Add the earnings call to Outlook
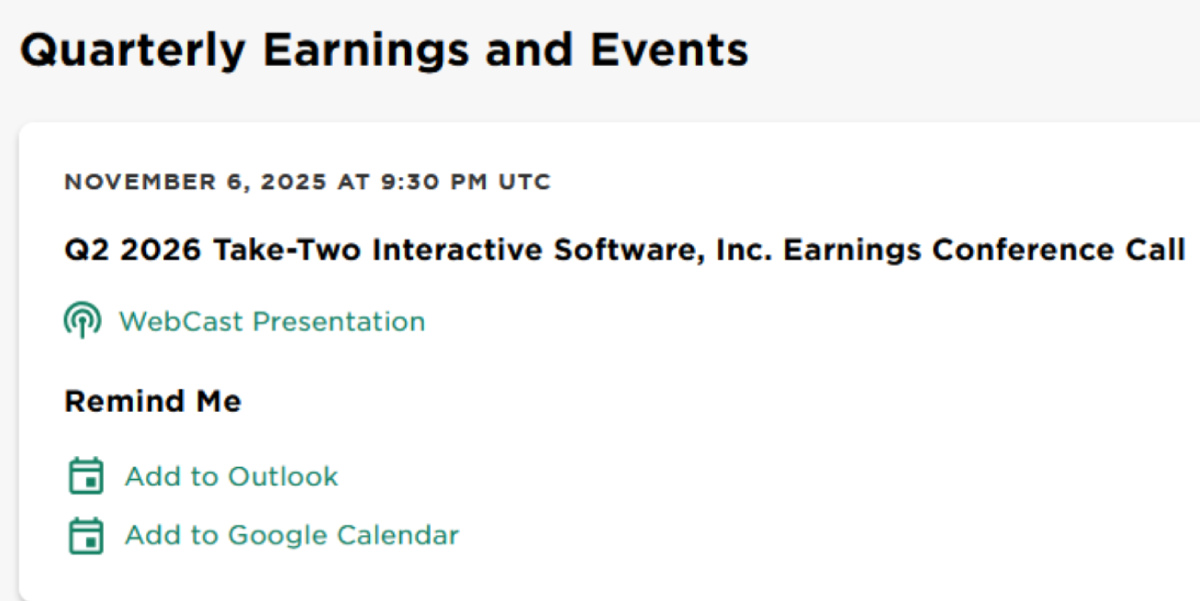The image size is (1200, 601). [x=231, y=476]
